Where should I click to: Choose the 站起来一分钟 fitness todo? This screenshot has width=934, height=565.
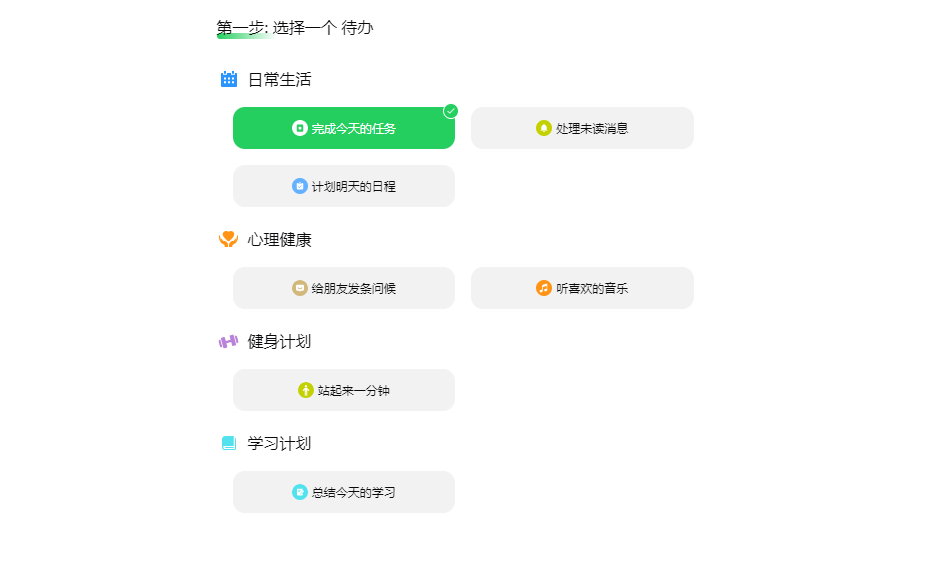pyautogui.click(x=344, y=390)
